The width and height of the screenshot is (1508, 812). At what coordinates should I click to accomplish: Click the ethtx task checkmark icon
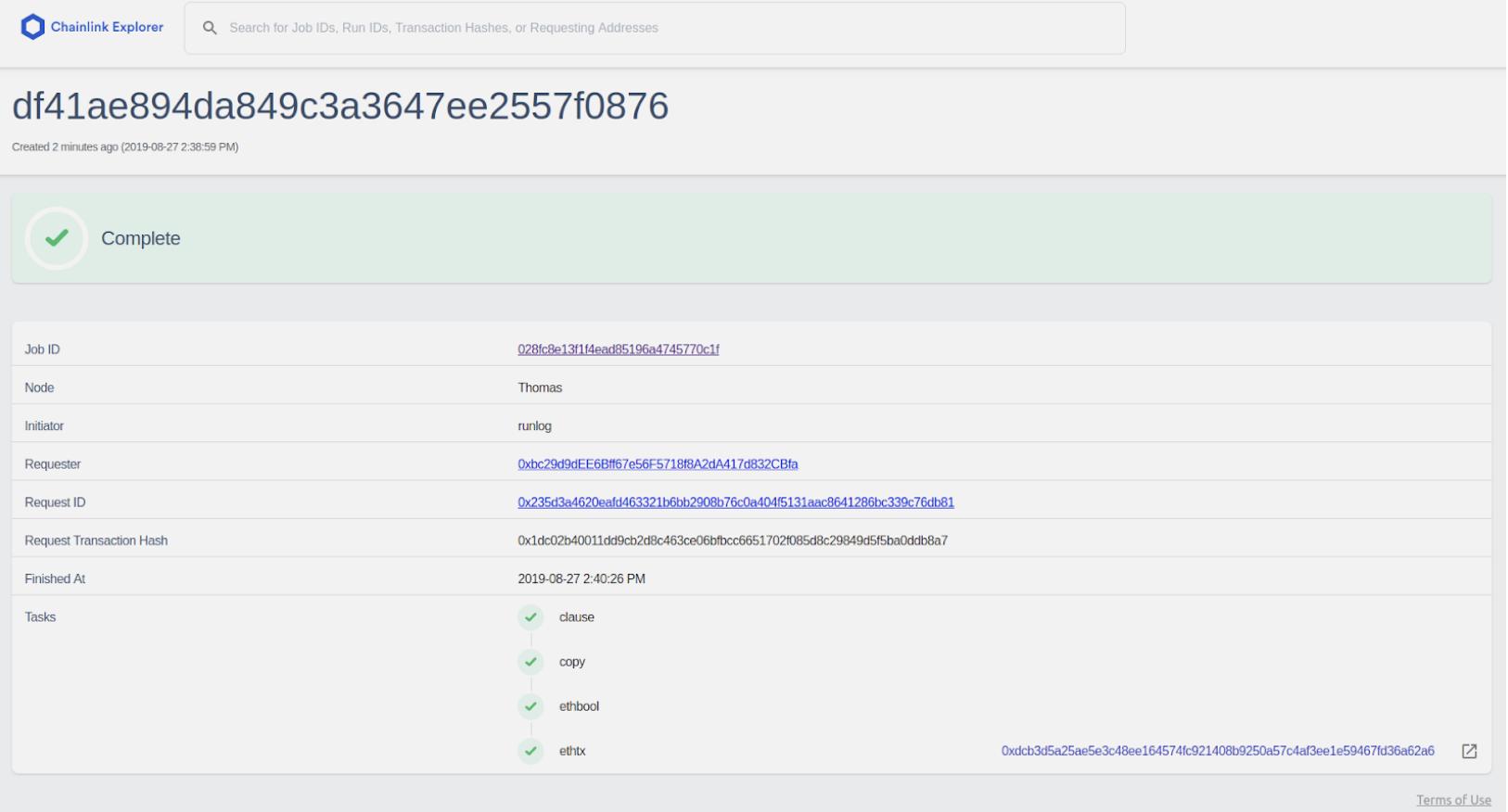pos(530,751)
